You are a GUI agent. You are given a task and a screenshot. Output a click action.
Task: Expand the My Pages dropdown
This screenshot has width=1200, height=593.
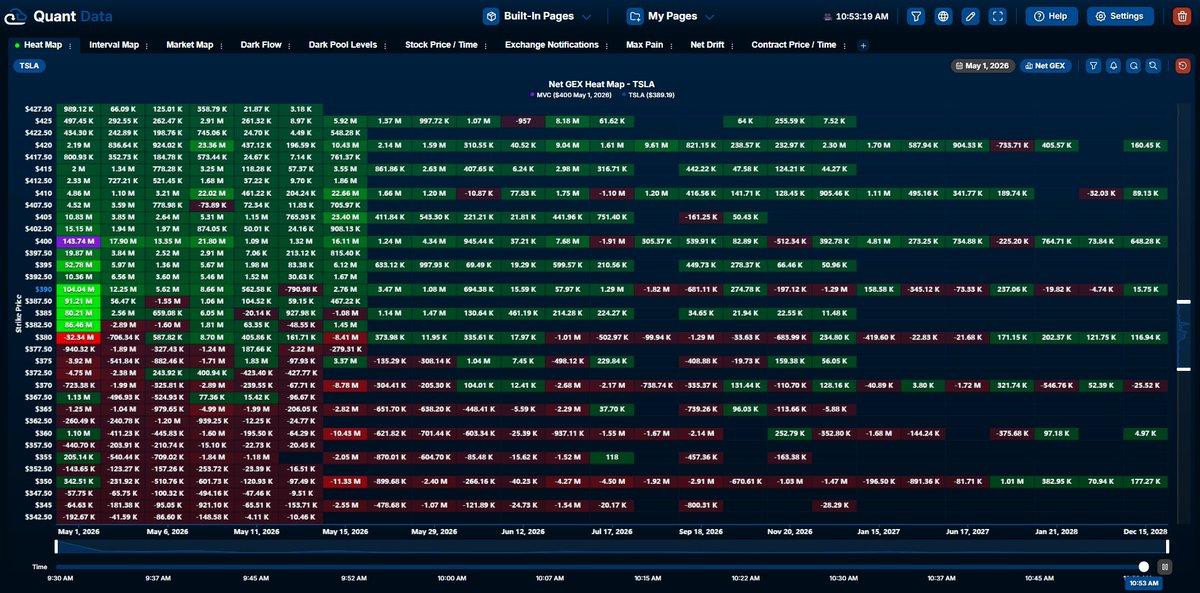pos(670,16)
